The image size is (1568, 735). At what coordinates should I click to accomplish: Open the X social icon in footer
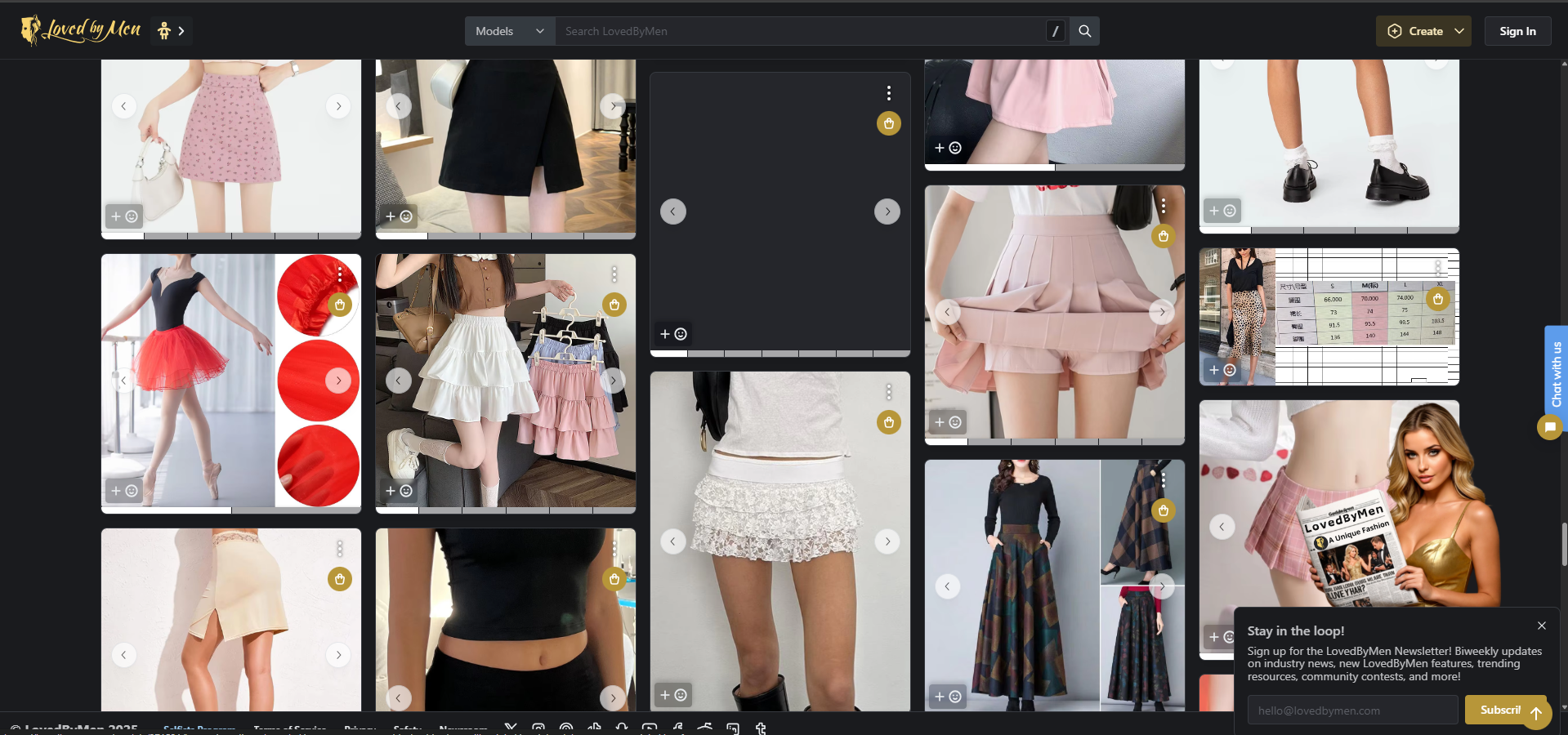pyautogui.click(x=511, y=728)
